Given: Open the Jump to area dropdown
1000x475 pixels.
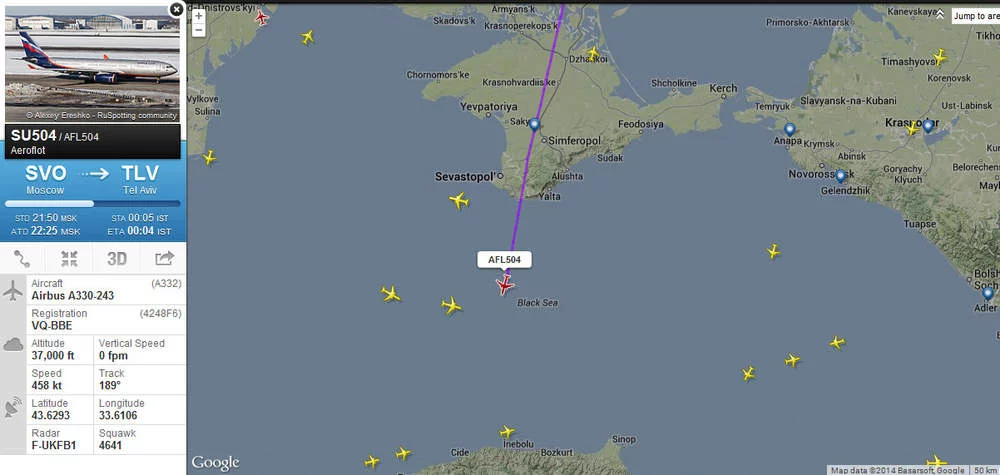Looking at the screenshot, I should coord(976,16).
